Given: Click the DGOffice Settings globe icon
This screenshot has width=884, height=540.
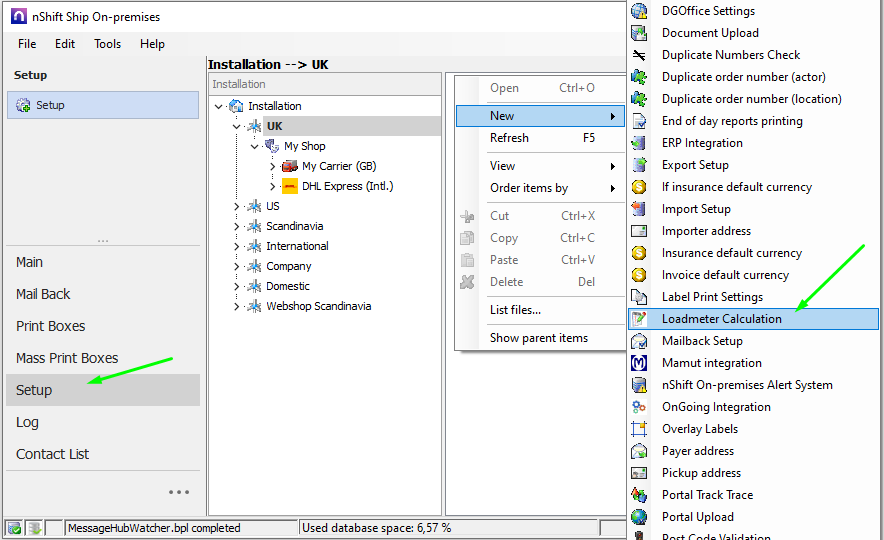Looking at the screenshot, I should pyautogui.click(x=640, y=11).
